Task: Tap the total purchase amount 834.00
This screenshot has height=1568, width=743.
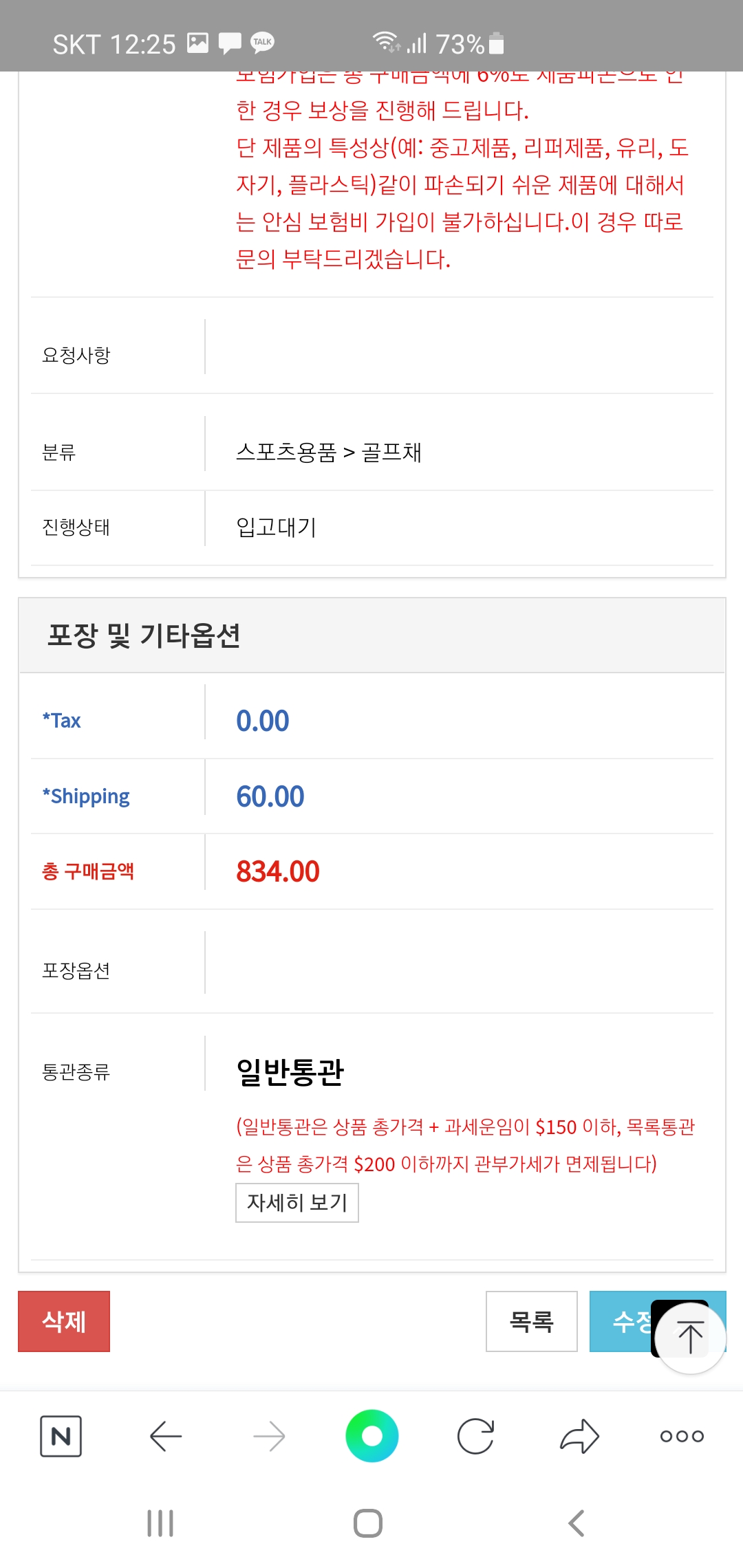Action: click(x=278, y=871)
